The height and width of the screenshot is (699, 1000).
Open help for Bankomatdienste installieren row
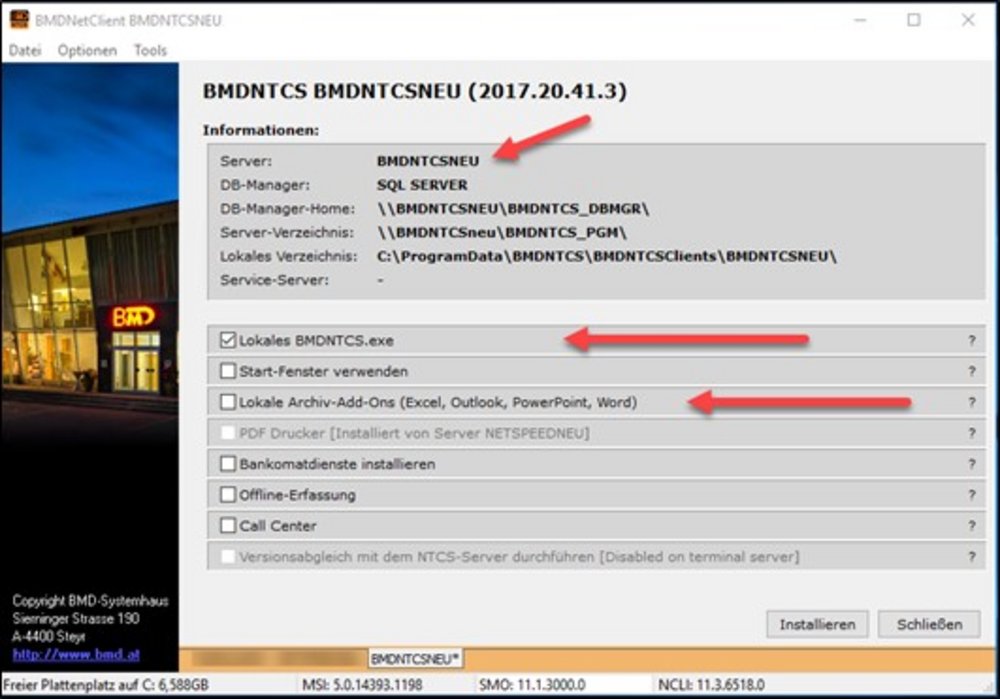pyautogui.click(x=971, y=464)
